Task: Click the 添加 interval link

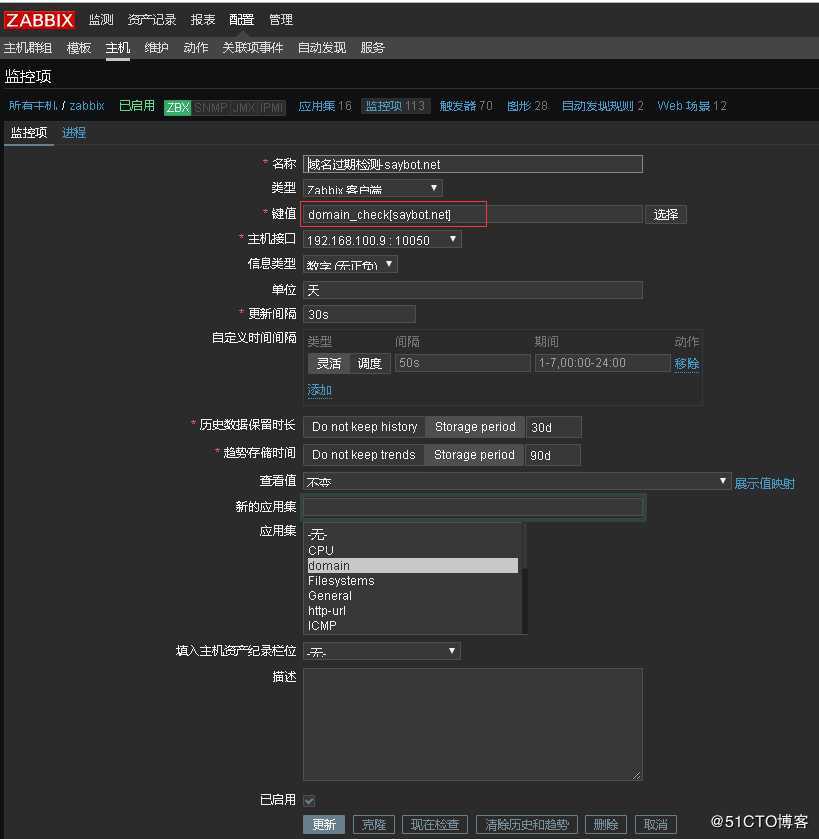Action: [319, 390]
